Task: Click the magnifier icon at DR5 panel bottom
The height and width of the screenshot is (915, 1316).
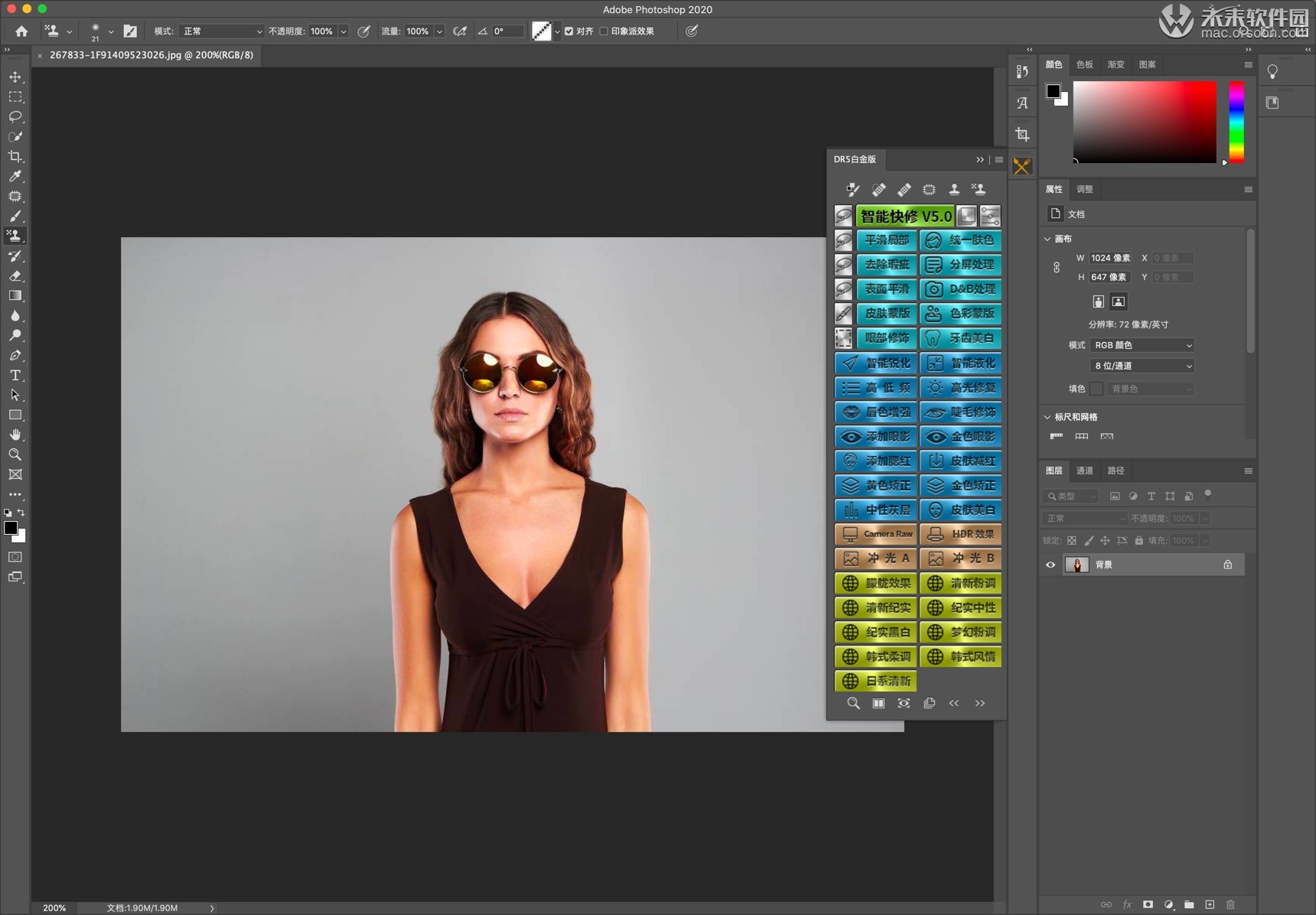Action: pyautogui.click(x=853, y=703)
